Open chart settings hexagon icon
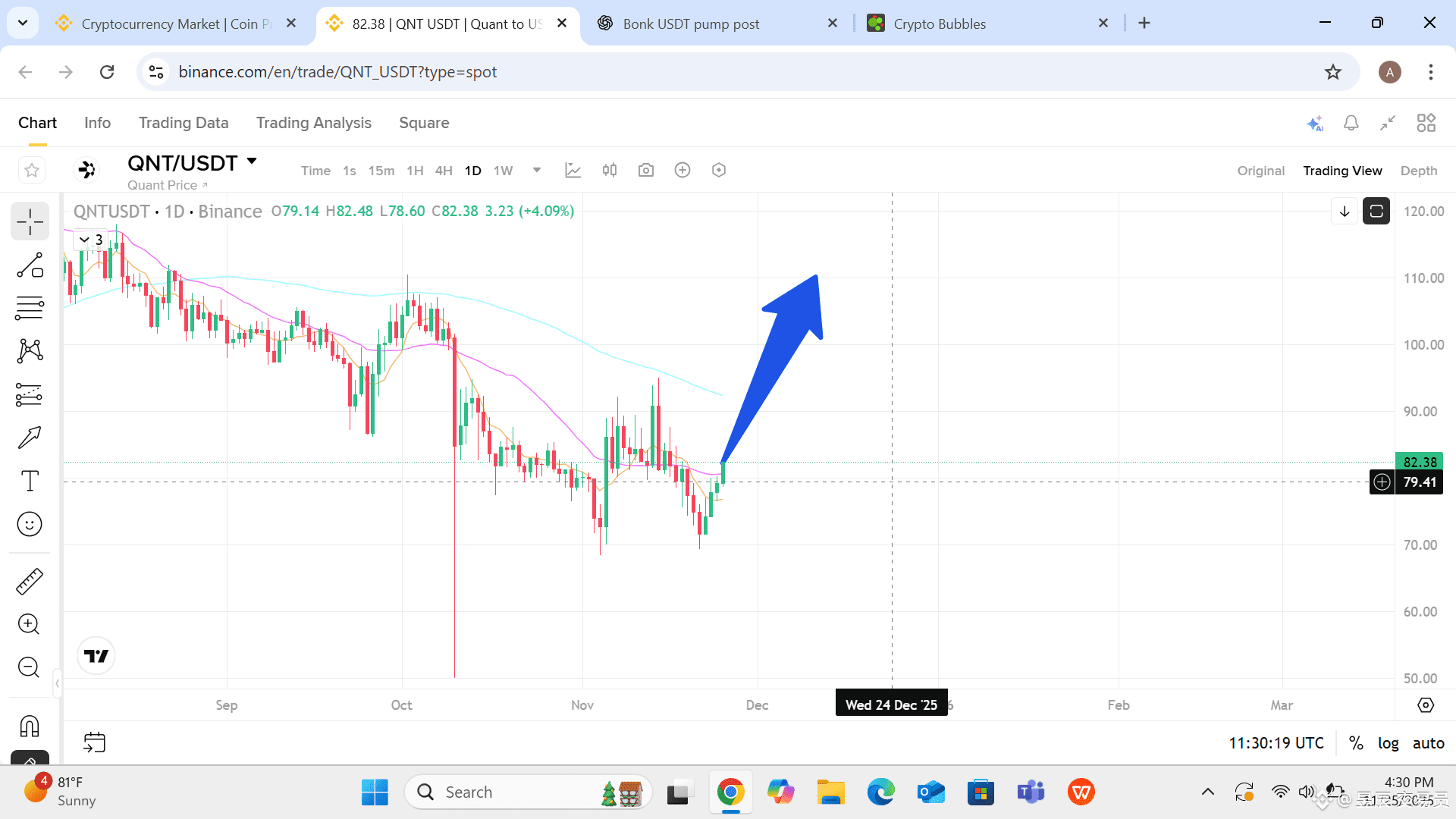The height and width of the screenshot is (819, 1456). tap(719, 171)
